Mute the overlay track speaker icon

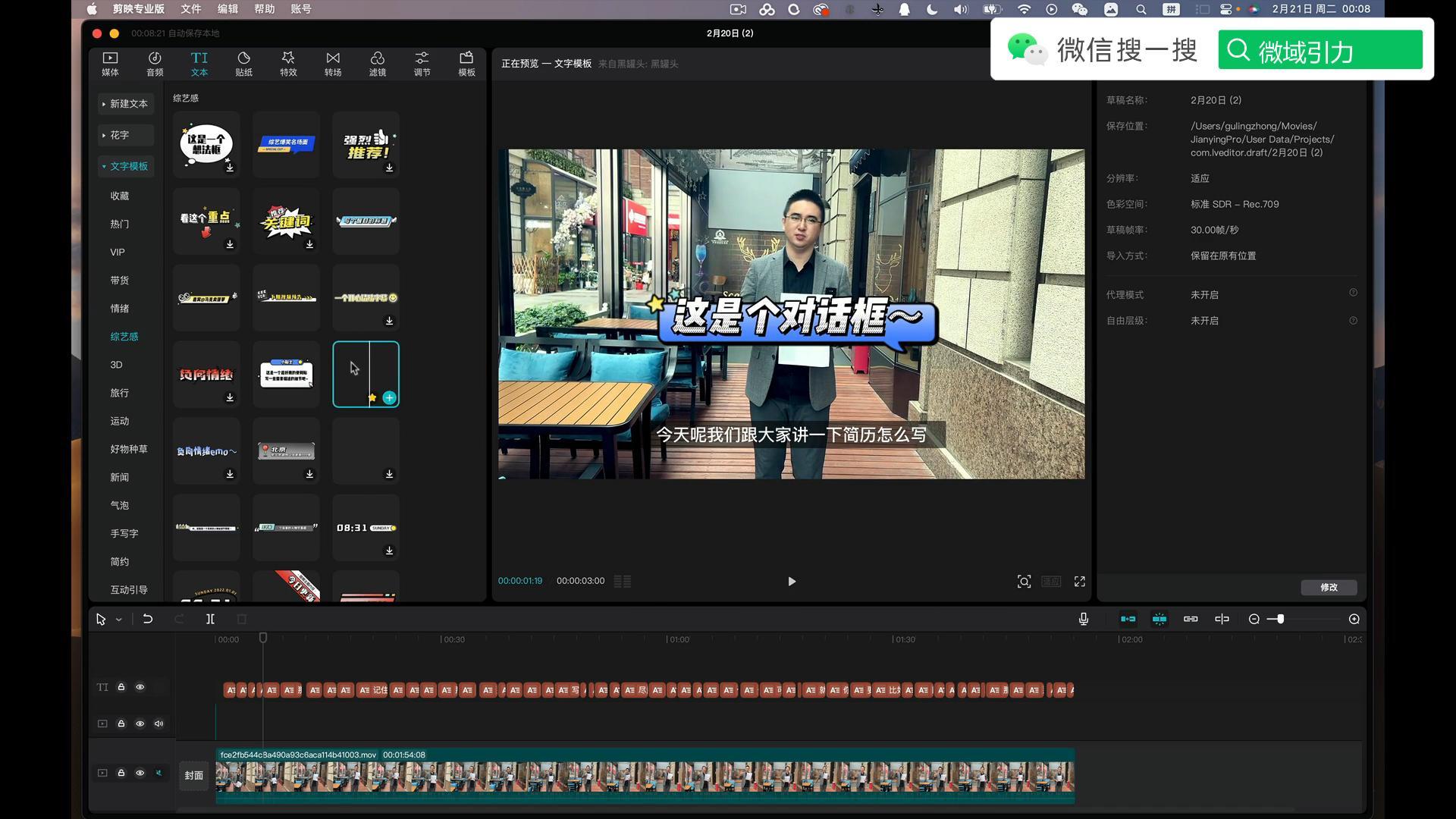click(159, 723)
